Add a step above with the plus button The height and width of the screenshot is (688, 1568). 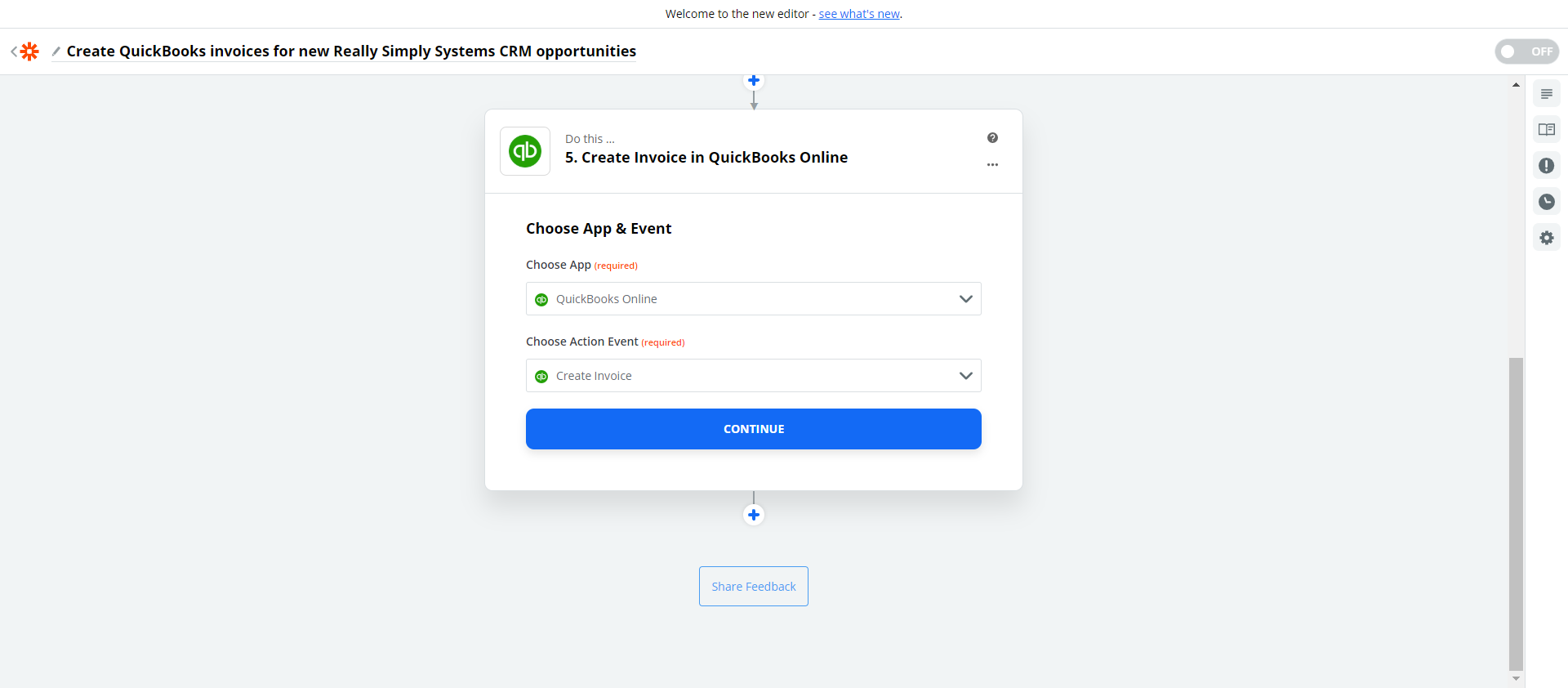753,80
